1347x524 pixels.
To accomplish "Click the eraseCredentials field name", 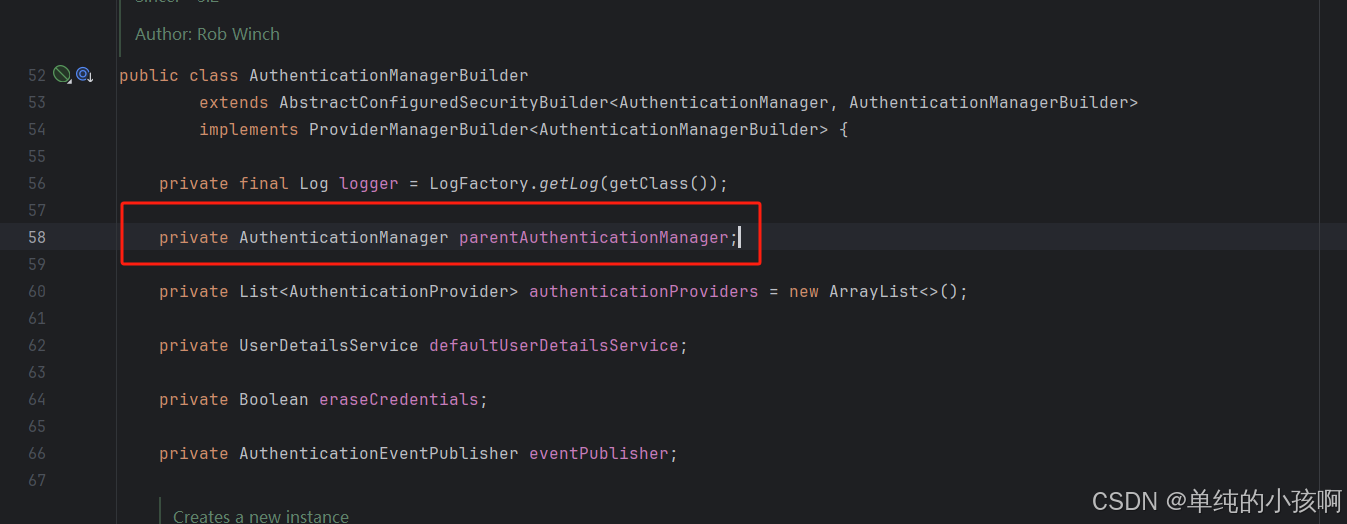I will [399, 399].
